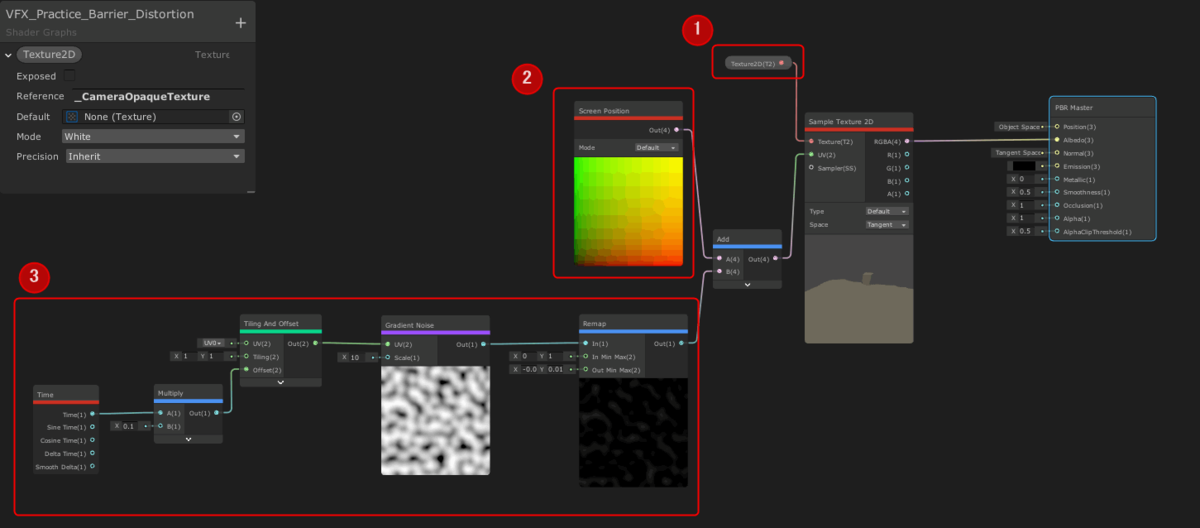Click the Sine Time(1) output port

[x=93, y=426]
